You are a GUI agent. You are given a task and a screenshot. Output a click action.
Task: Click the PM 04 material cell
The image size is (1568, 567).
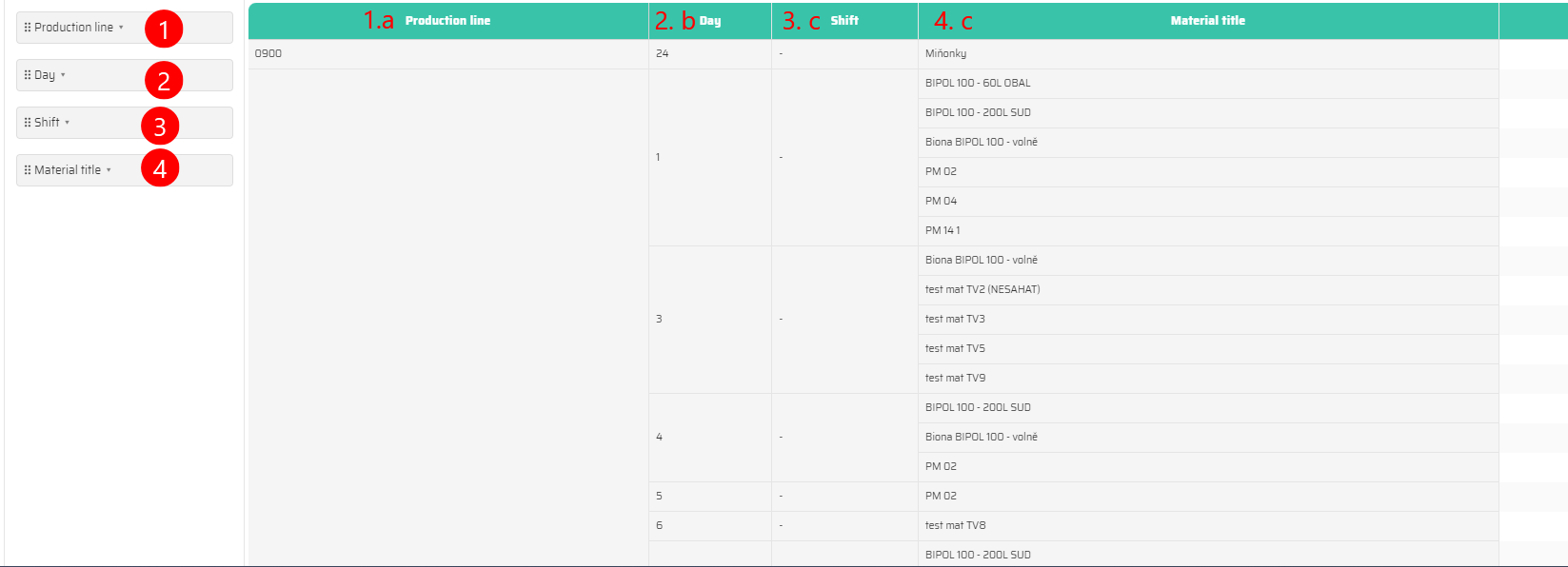[941, 202]
